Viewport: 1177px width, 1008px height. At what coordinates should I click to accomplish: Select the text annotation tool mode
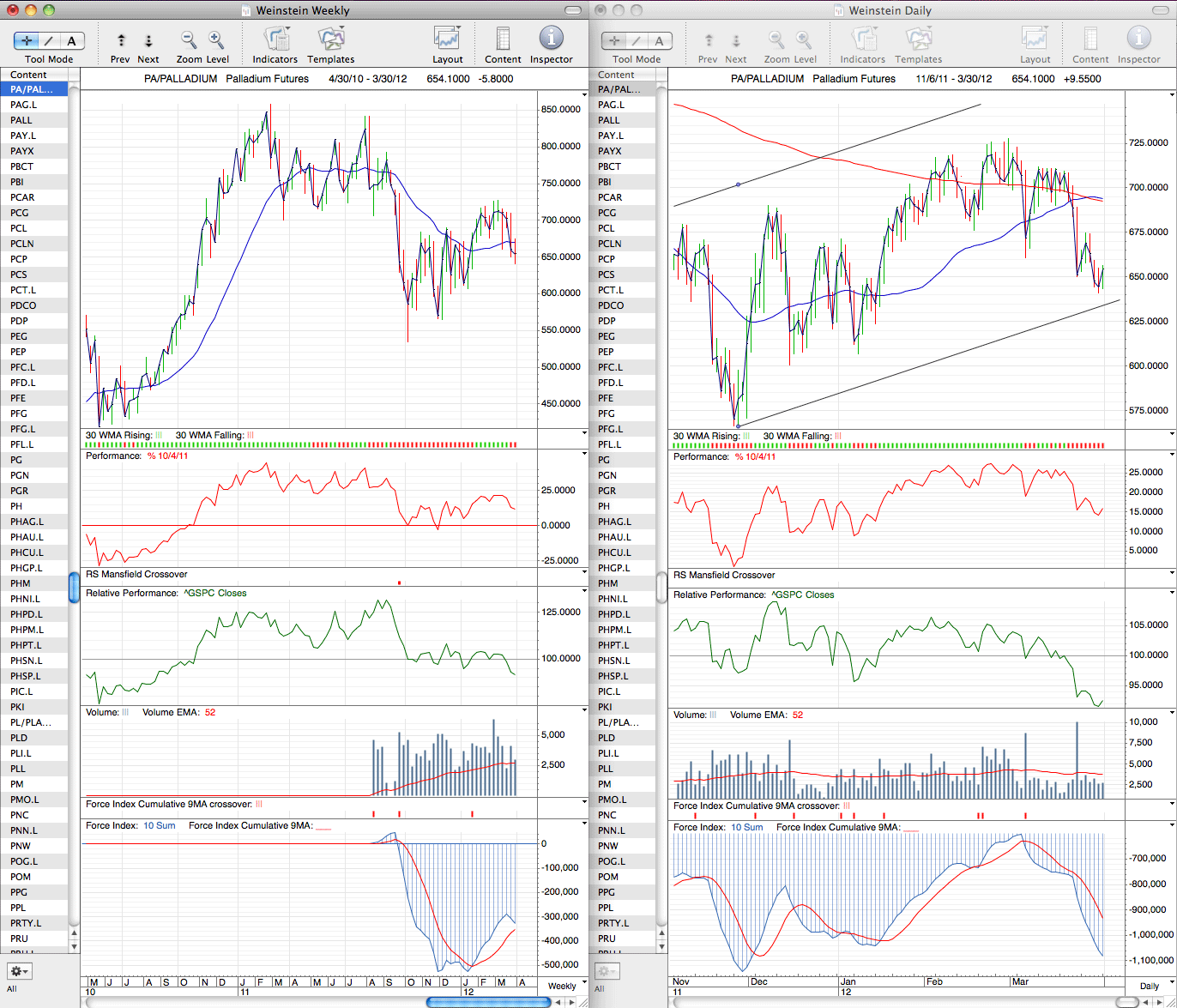pyautogui.click(x=72, y=41)
